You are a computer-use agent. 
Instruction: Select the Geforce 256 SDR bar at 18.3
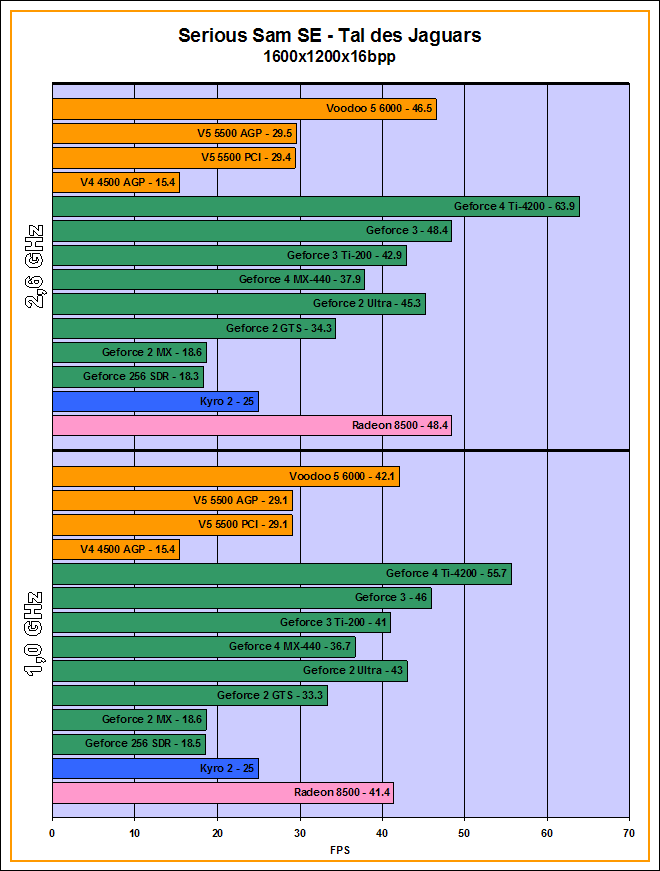click(127, 377)
